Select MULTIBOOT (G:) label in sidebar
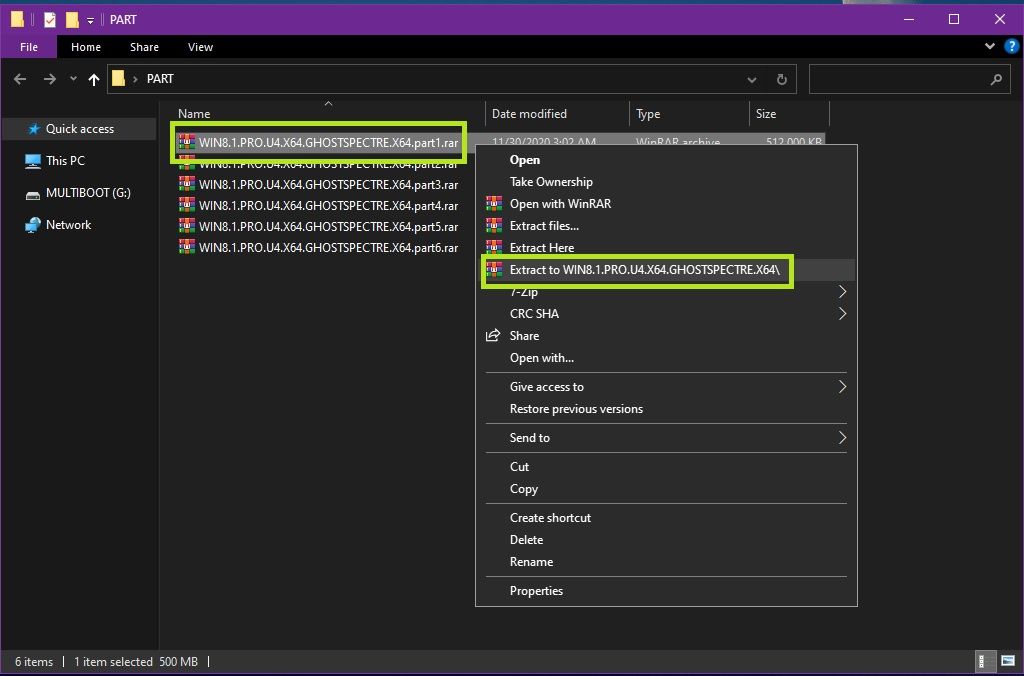 (x=88, y=193)
